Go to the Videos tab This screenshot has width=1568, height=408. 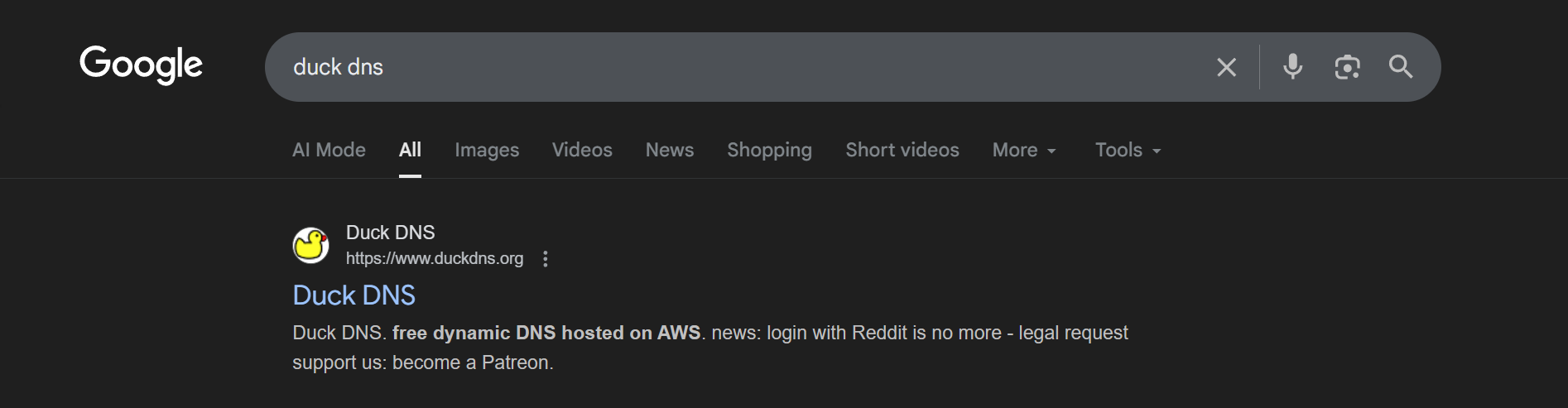click(582, 150)
